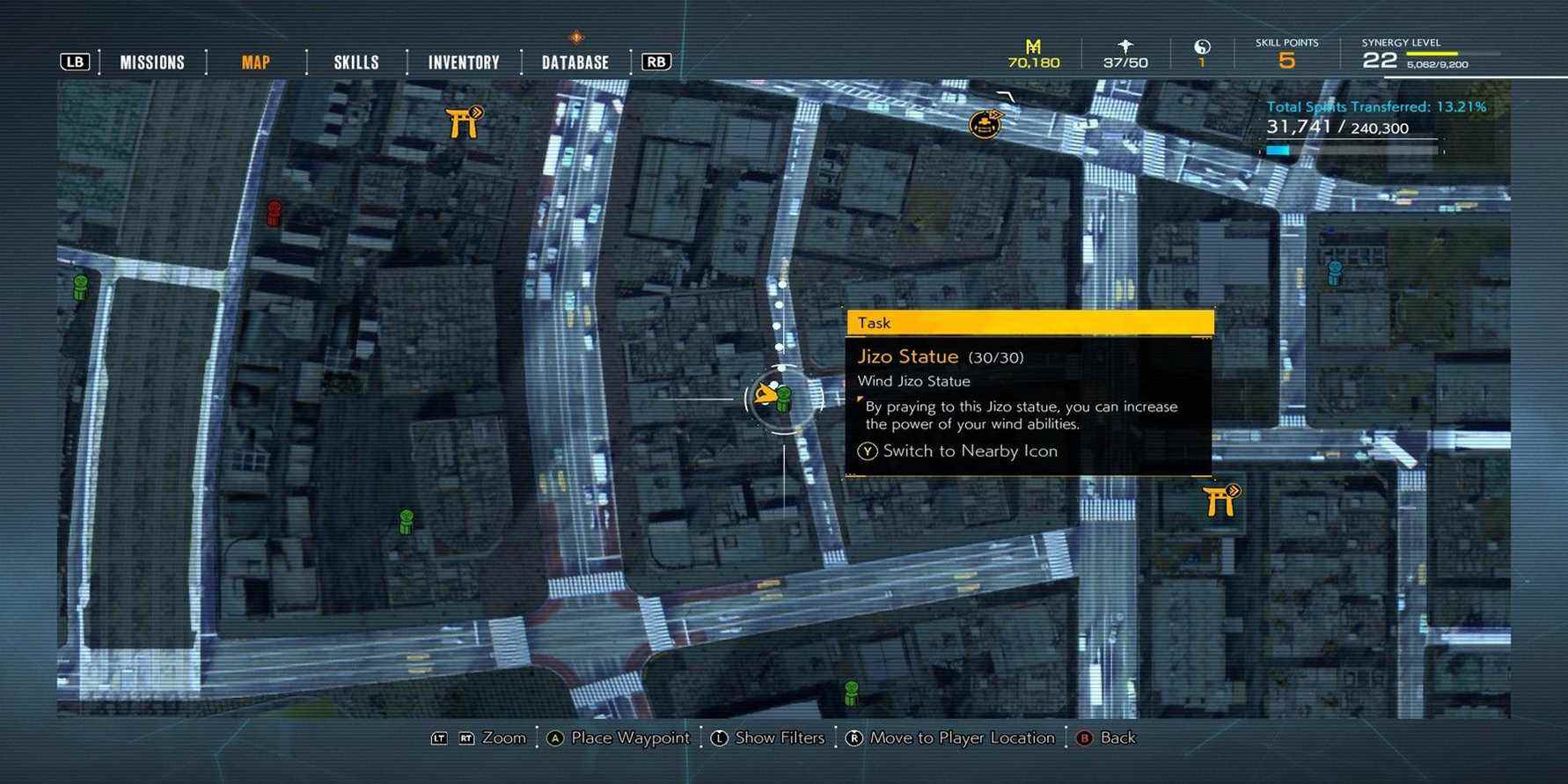
Task: Click the RT trigger icon
Action: [x=466, y=738]
